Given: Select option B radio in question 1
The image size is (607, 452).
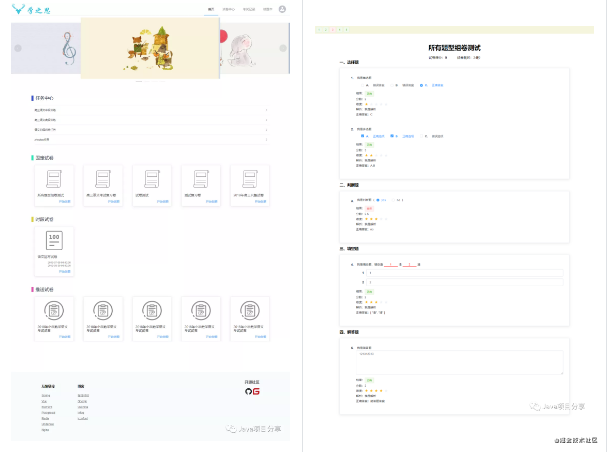Looking at the screenshot, I should click(392, 85).
